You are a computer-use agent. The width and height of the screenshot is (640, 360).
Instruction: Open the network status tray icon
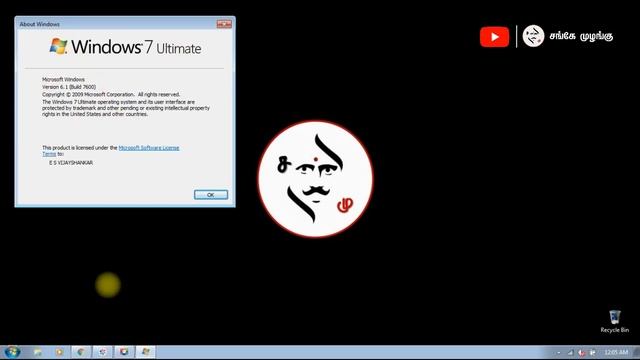(x=570, y=352)
